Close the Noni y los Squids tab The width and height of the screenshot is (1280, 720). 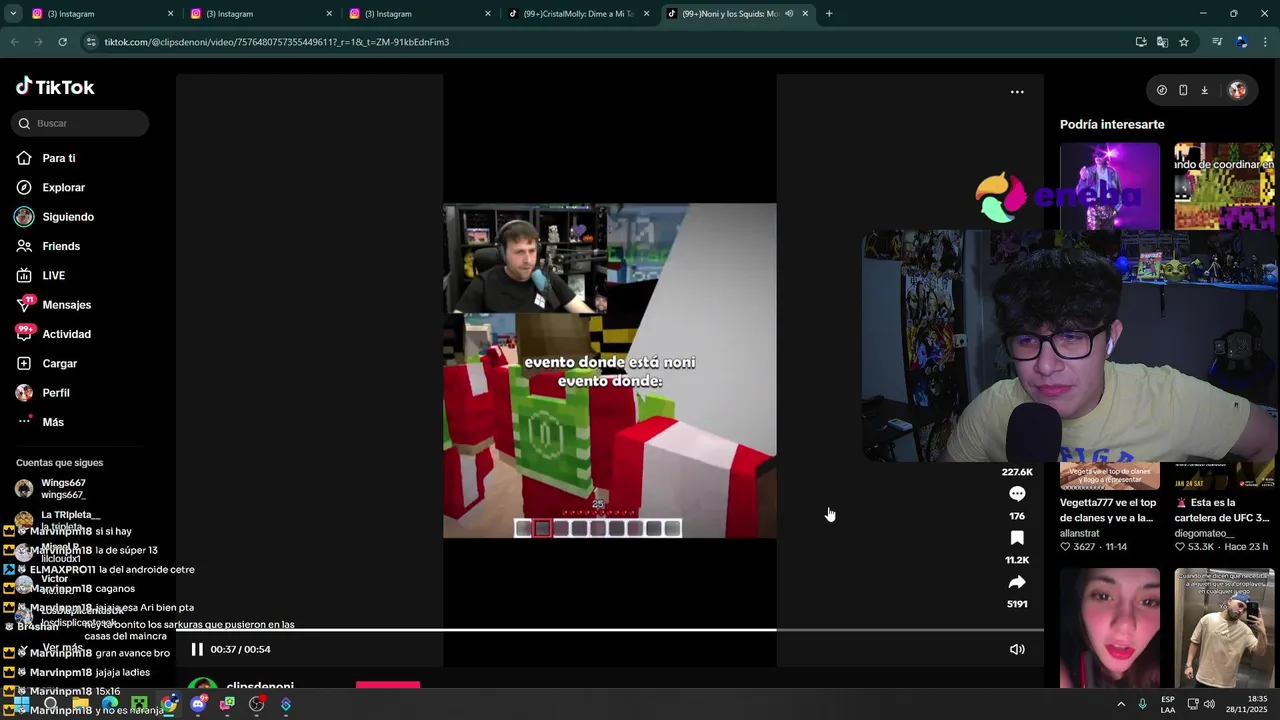pyautogui.click(x=805, y=14)
